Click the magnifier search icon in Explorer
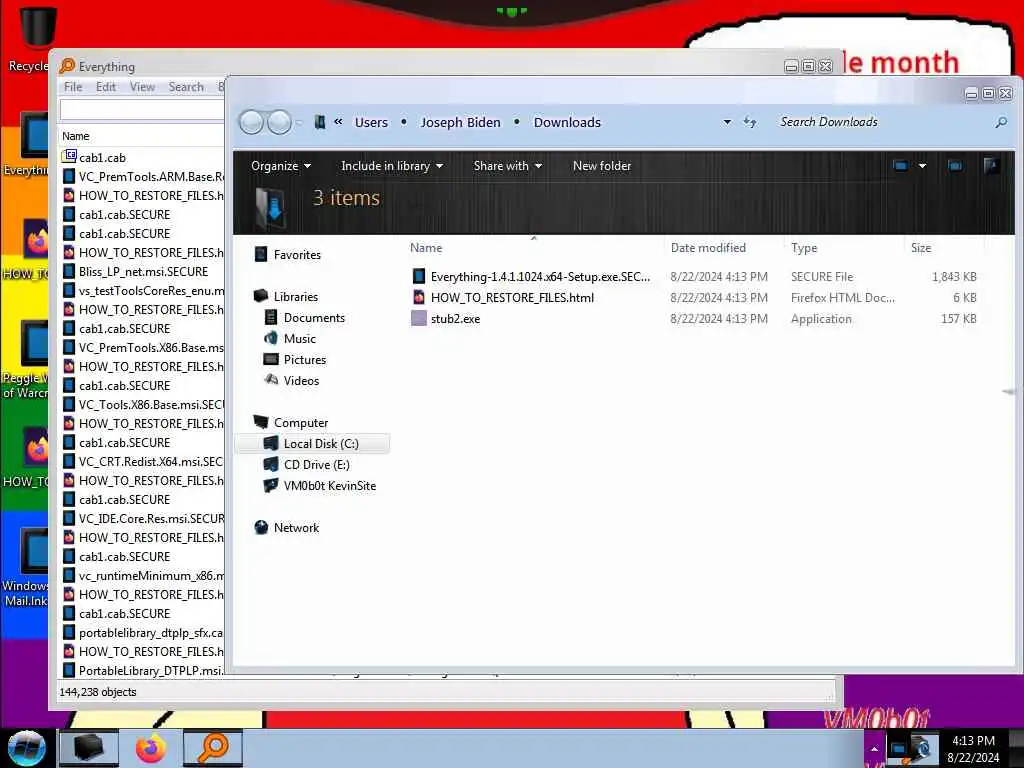This screenshot has width=1024, height=768. tap(1001, 122)
